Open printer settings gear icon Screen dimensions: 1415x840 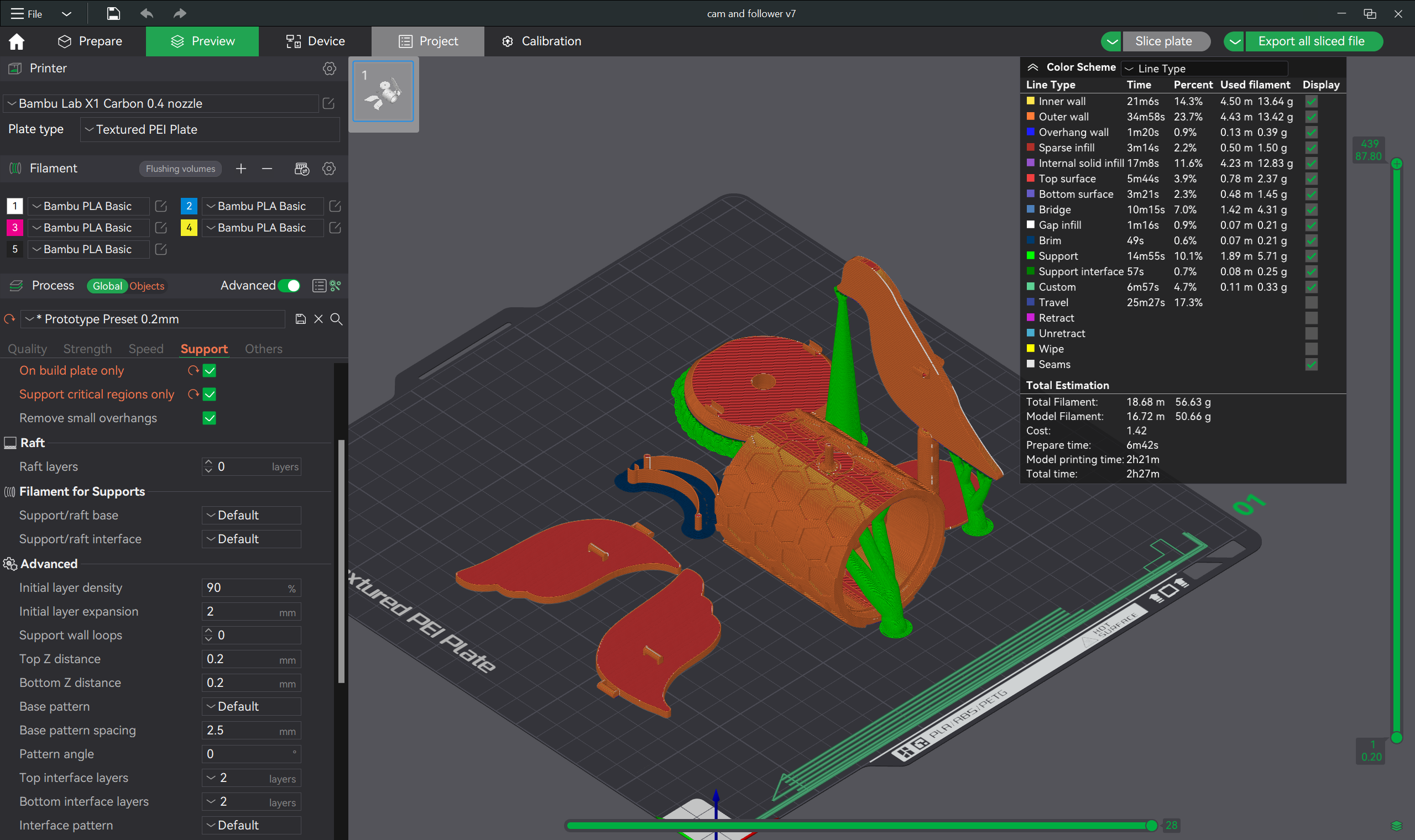(329, 69)
